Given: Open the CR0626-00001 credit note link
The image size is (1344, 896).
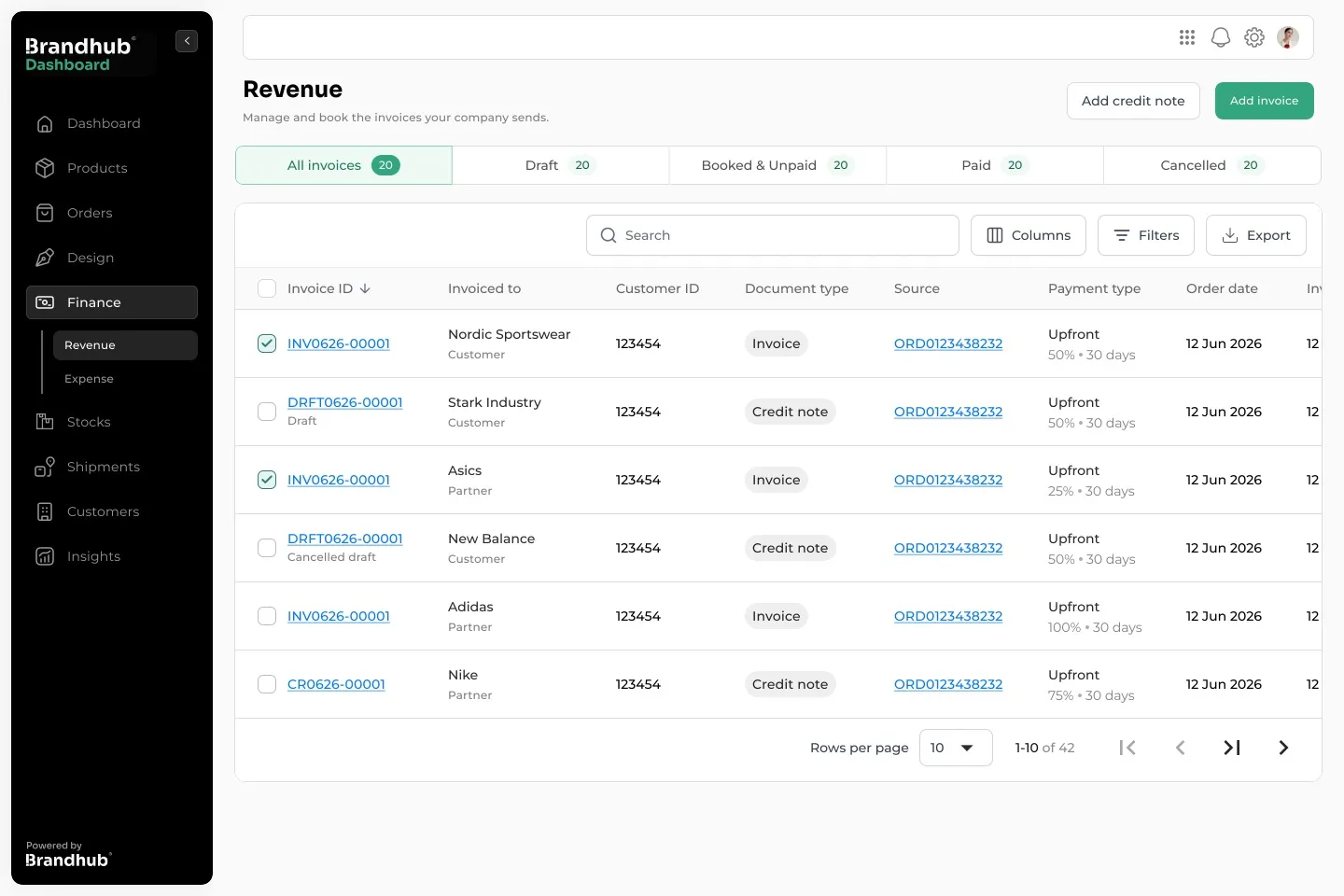Looking at the screenshot, I should (x=336, y=684).
